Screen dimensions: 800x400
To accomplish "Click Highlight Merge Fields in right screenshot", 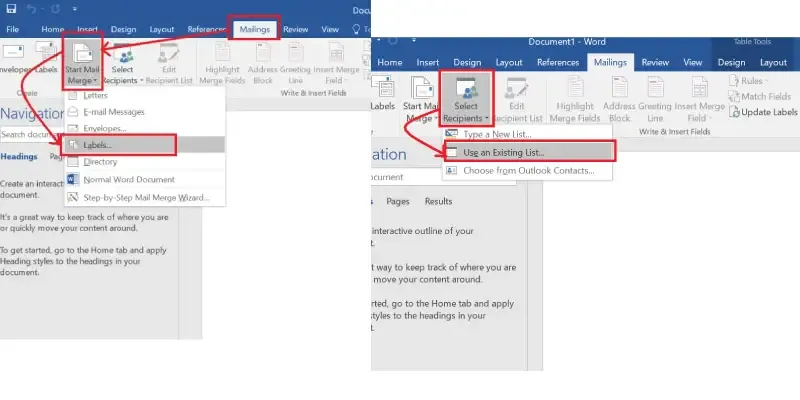I will [x=575, y=99].
